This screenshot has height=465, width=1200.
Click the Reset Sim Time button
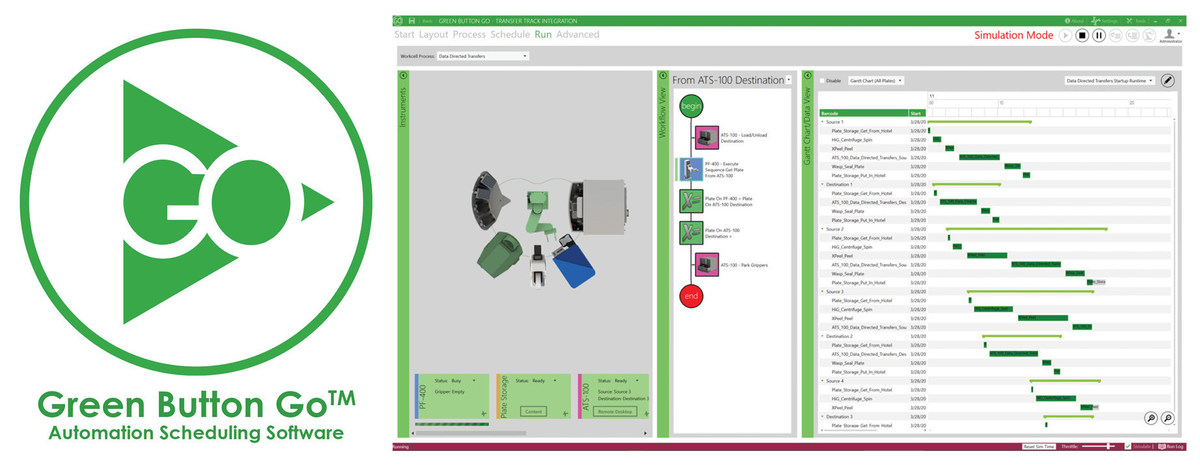coord(1037,446)
